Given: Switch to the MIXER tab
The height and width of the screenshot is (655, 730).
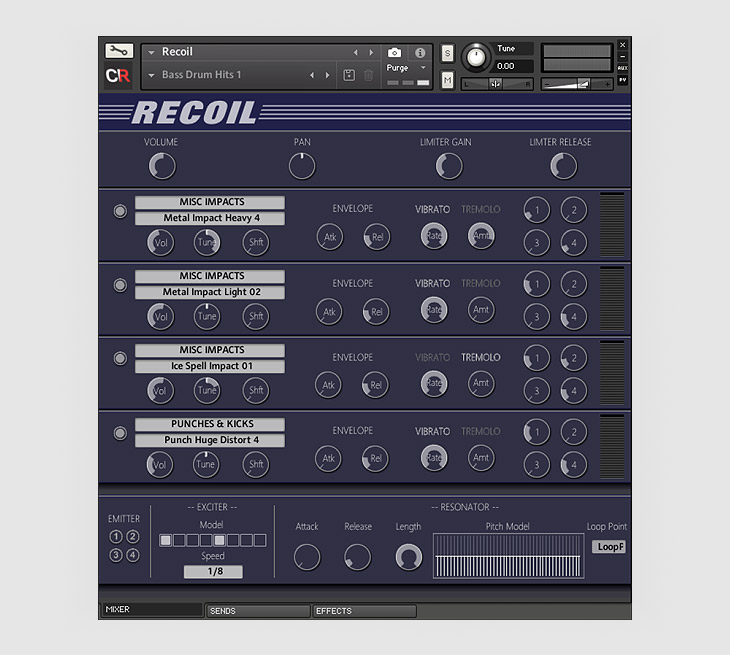Looking at the screenshot, I should [x=152, y=609].
